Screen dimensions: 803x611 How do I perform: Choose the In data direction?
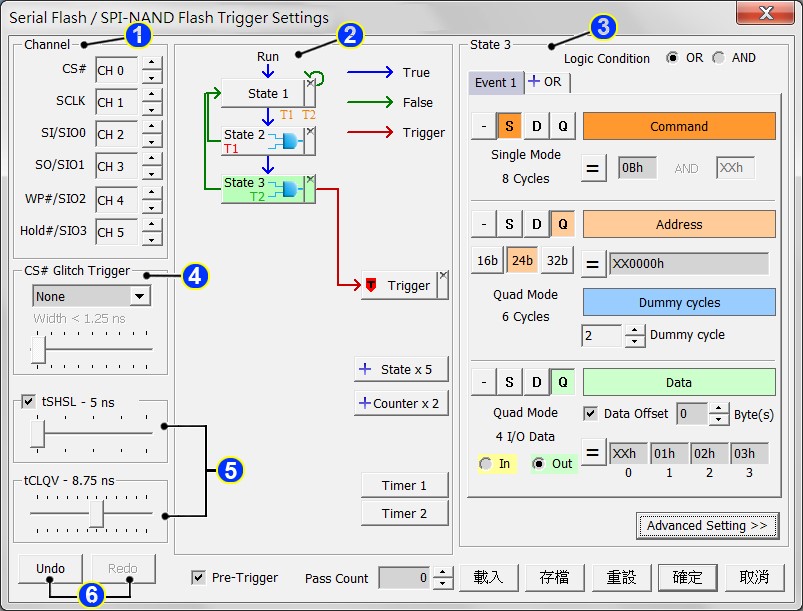[x=487, y=463]
